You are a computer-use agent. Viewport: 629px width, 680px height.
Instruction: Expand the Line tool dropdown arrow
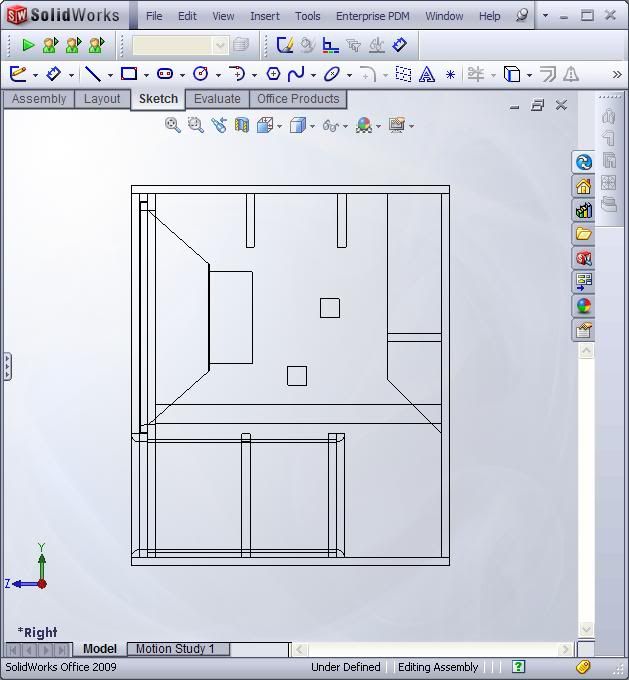coord(111,75)
